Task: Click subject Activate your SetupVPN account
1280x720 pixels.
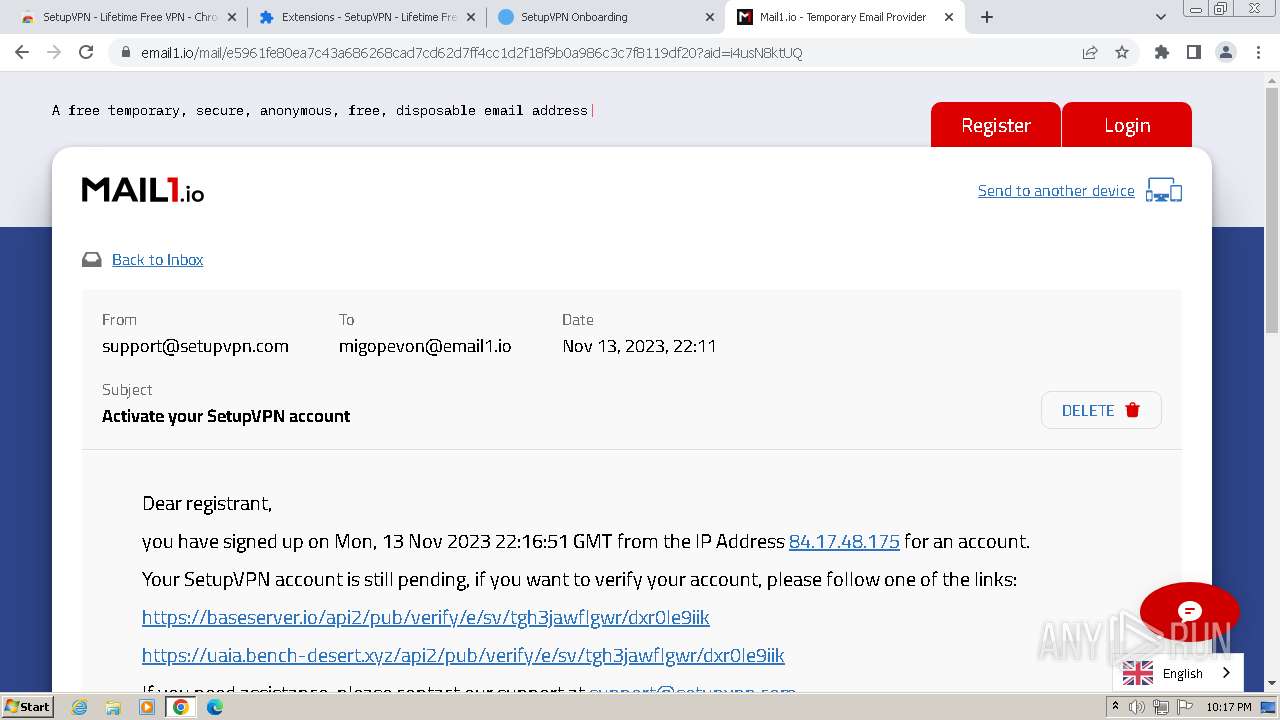Action: click(226, 416)
